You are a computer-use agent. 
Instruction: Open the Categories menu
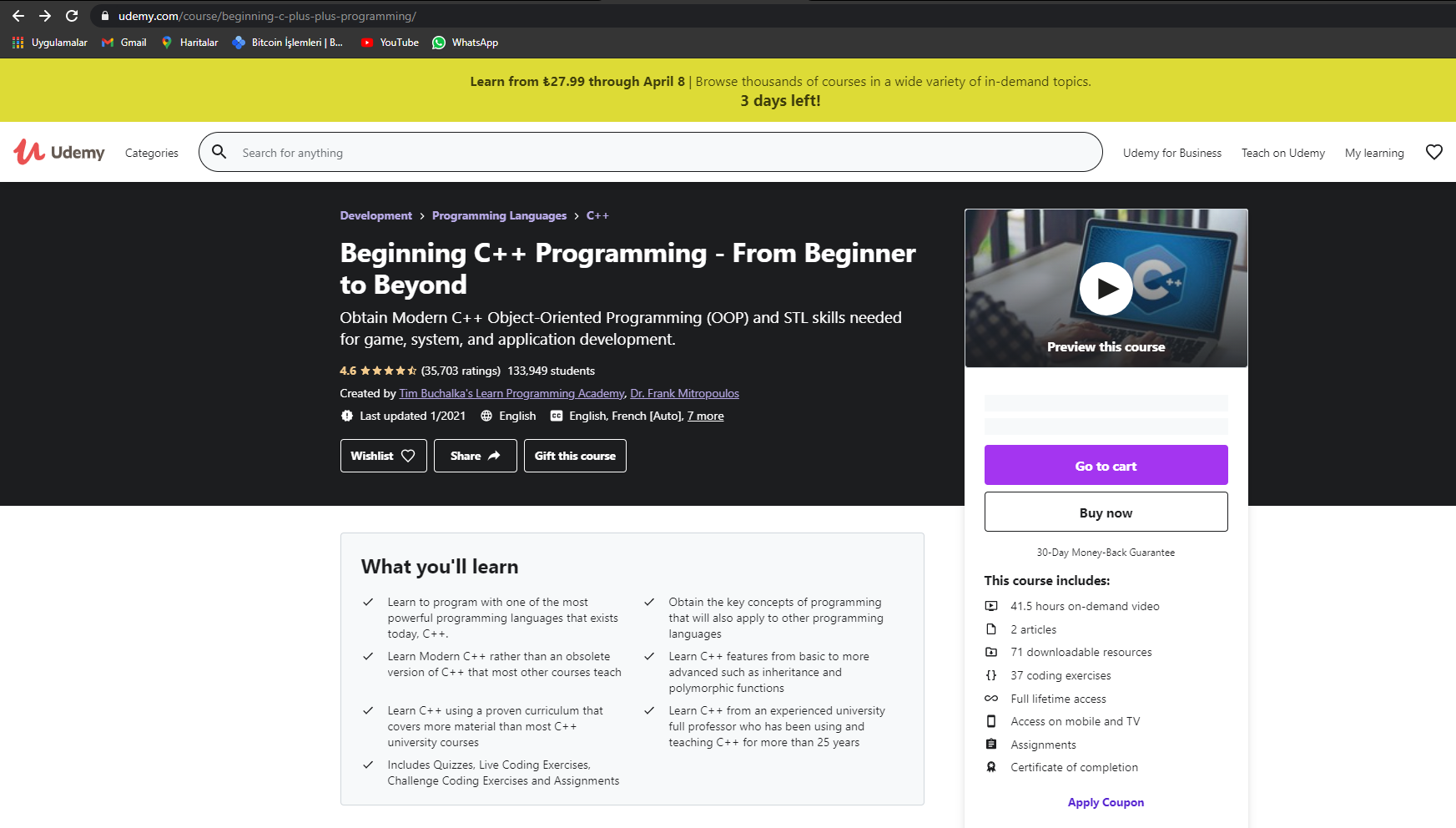point(152,153)
